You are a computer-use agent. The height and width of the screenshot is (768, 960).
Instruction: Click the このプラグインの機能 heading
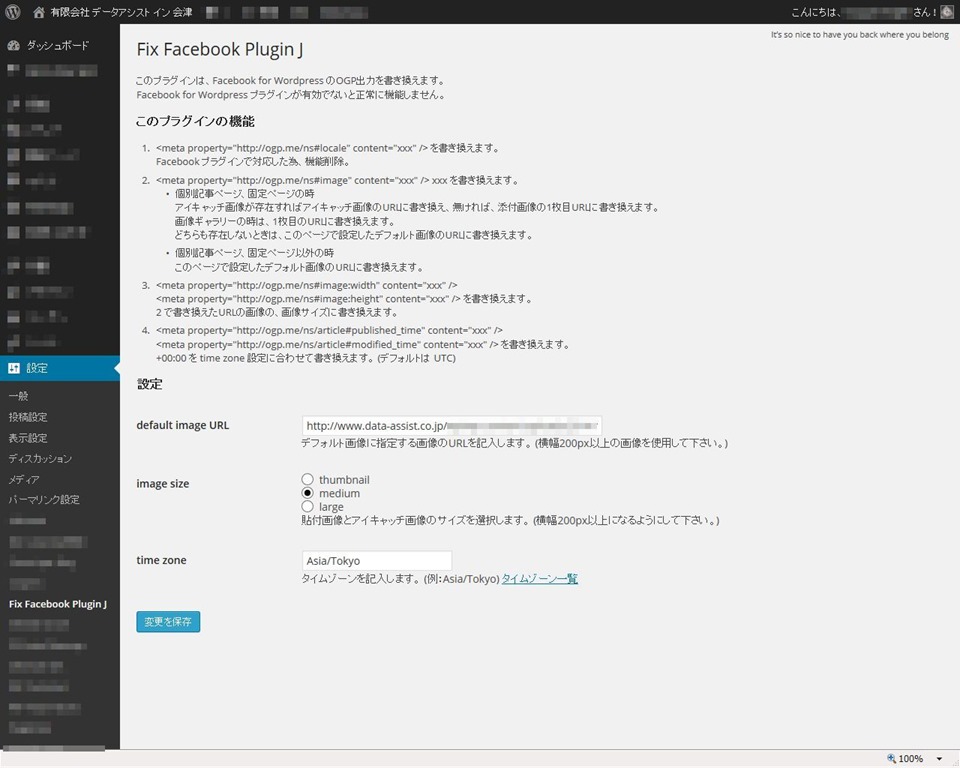(x=195, y=121)
